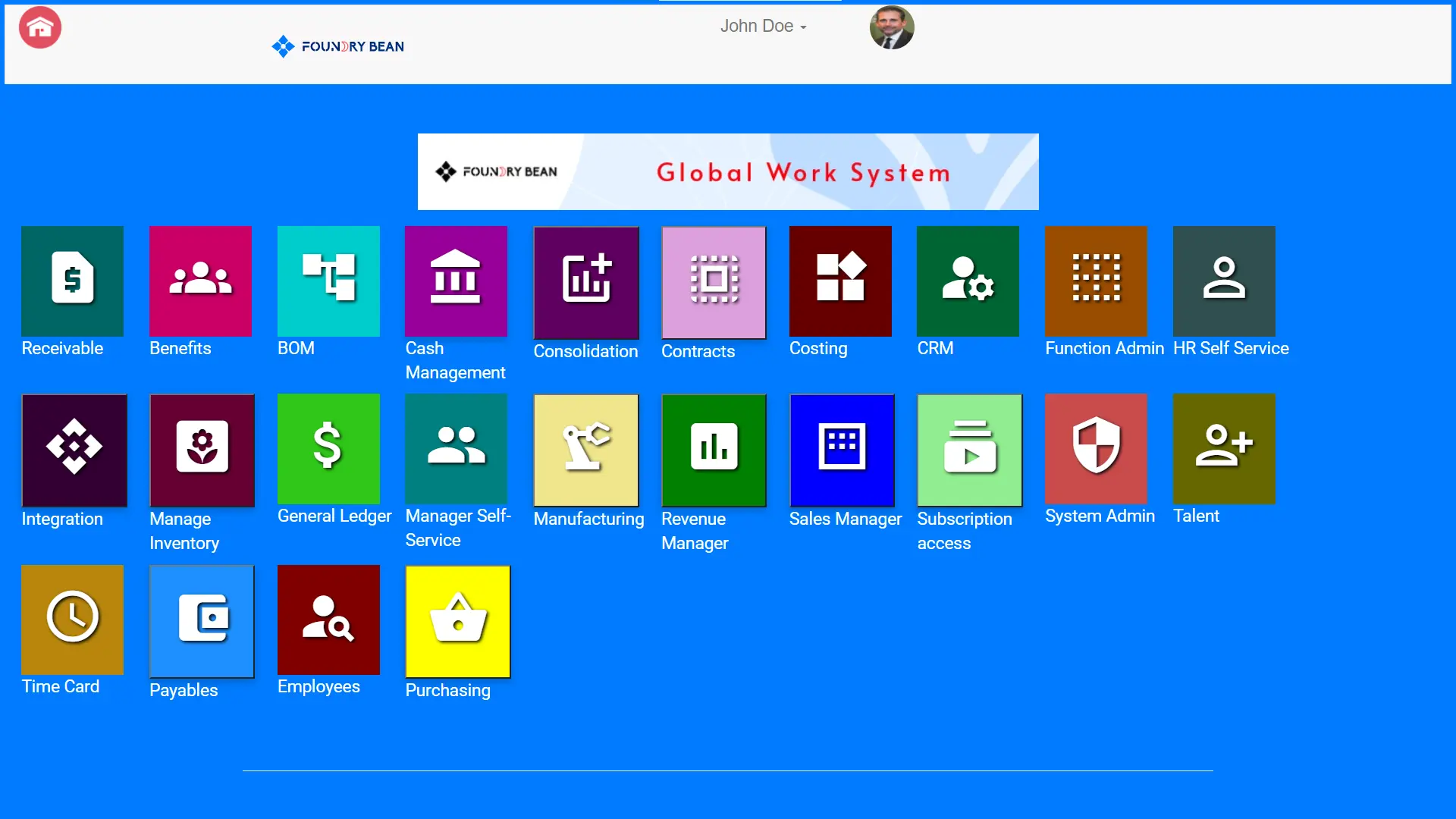Open the CRM application
The height and width of the screenshot is (819, 1456).
(968, 281)
